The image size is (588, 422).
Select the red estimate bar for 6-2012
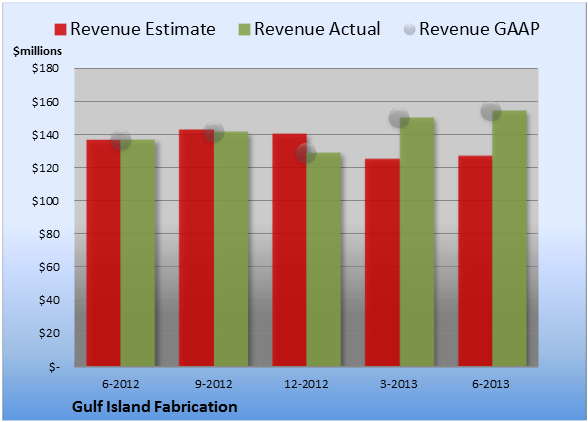coord(104,253)
